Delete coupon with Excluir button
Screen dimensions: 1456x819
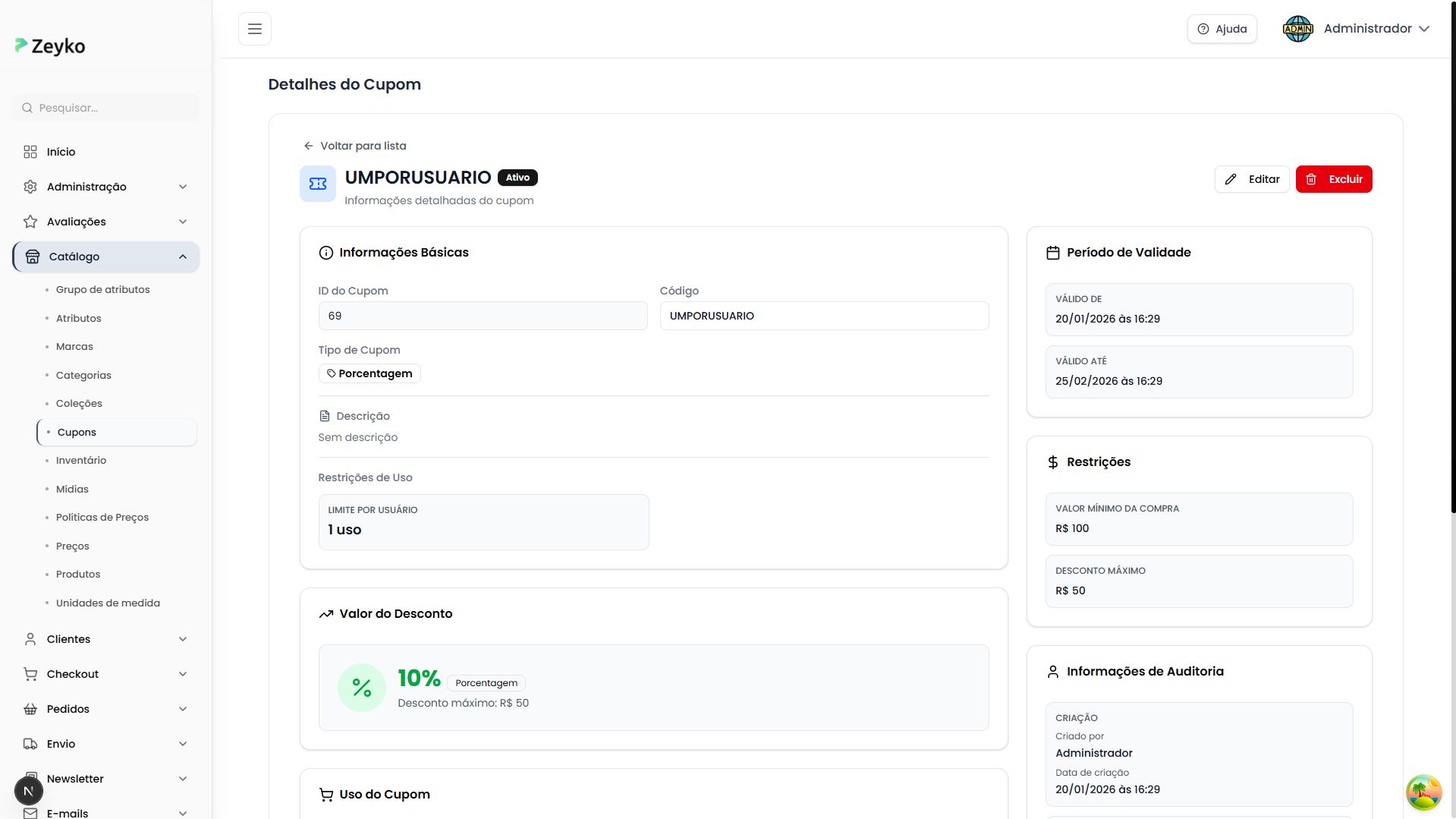coord(1334,179)
